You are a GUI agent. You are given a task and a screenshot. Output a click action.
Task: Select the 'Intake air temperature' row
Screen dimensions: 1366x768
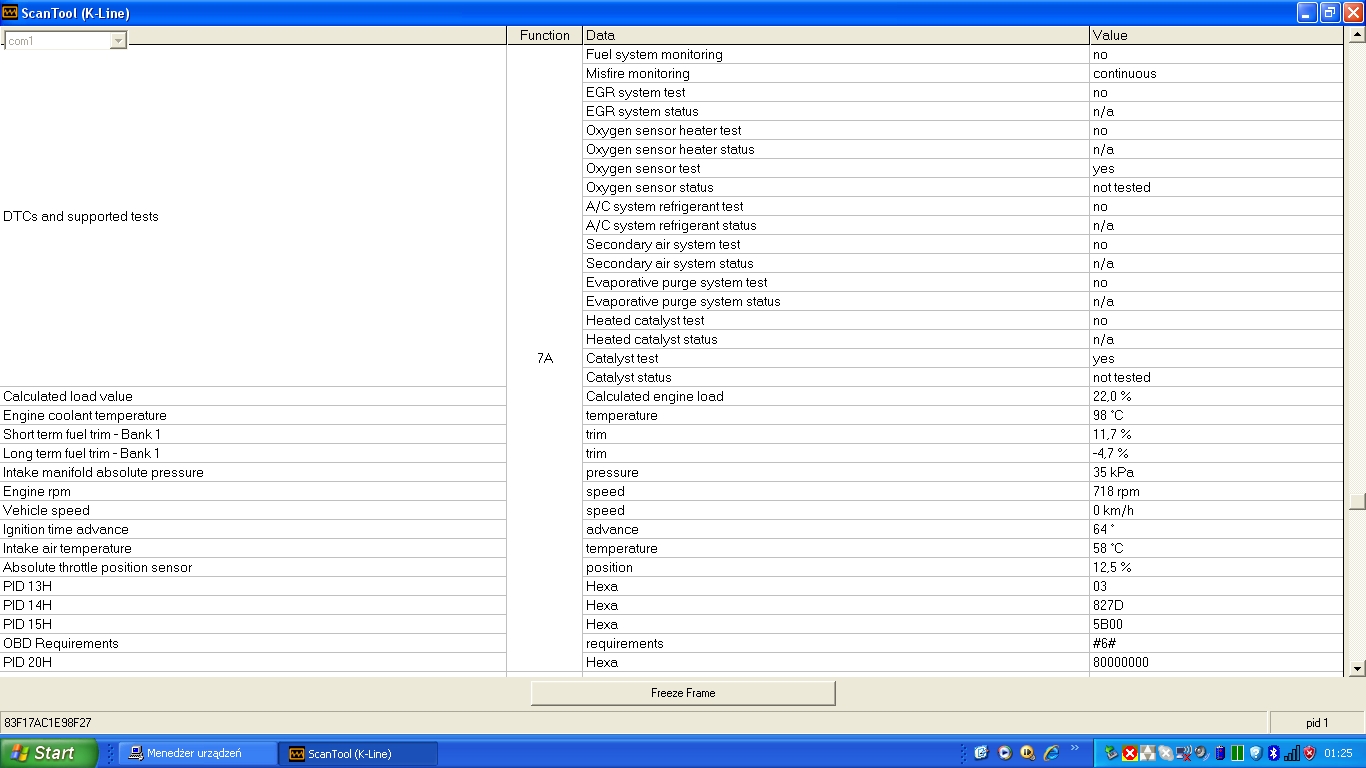coord(253,548)
